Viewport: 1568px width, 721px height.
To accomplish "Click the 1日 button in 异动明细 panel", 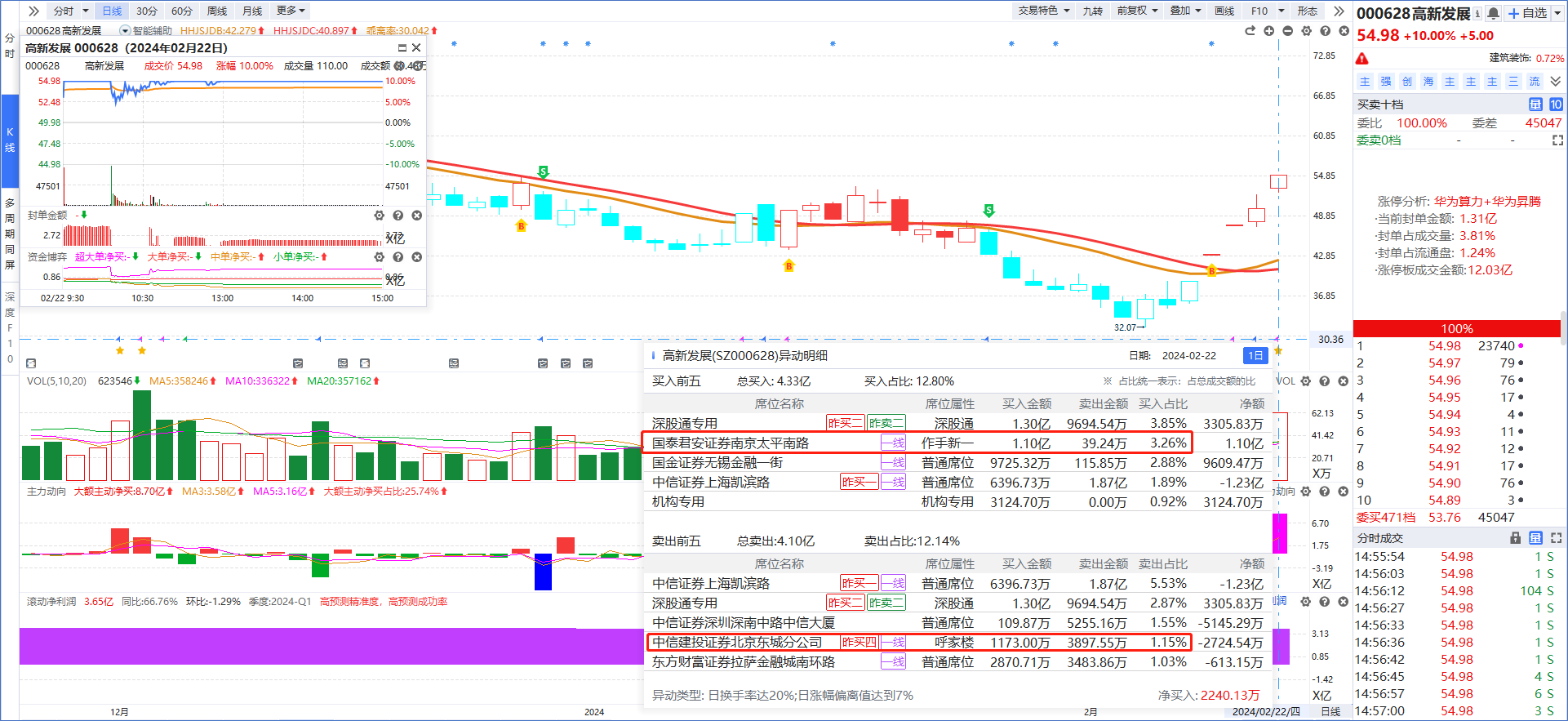I will [1255, 356].
